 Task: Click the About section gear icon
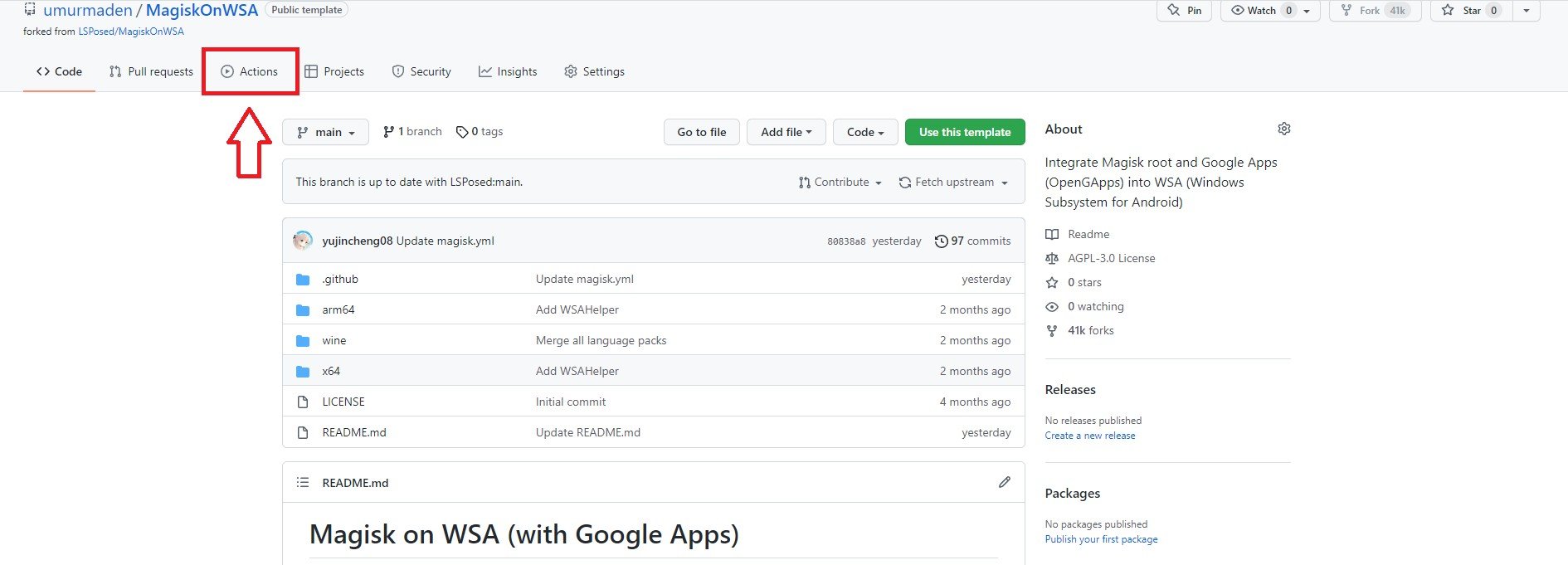coord(1284,129)
